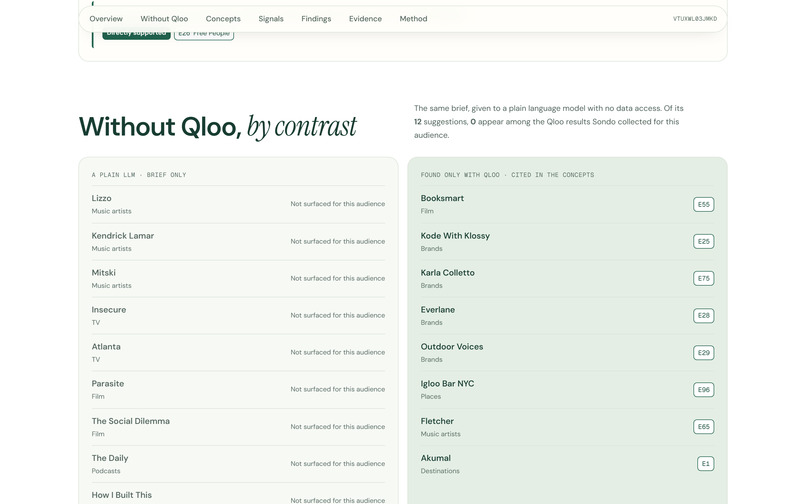Select the Kode With Klossy brand title

click(455, 236)
